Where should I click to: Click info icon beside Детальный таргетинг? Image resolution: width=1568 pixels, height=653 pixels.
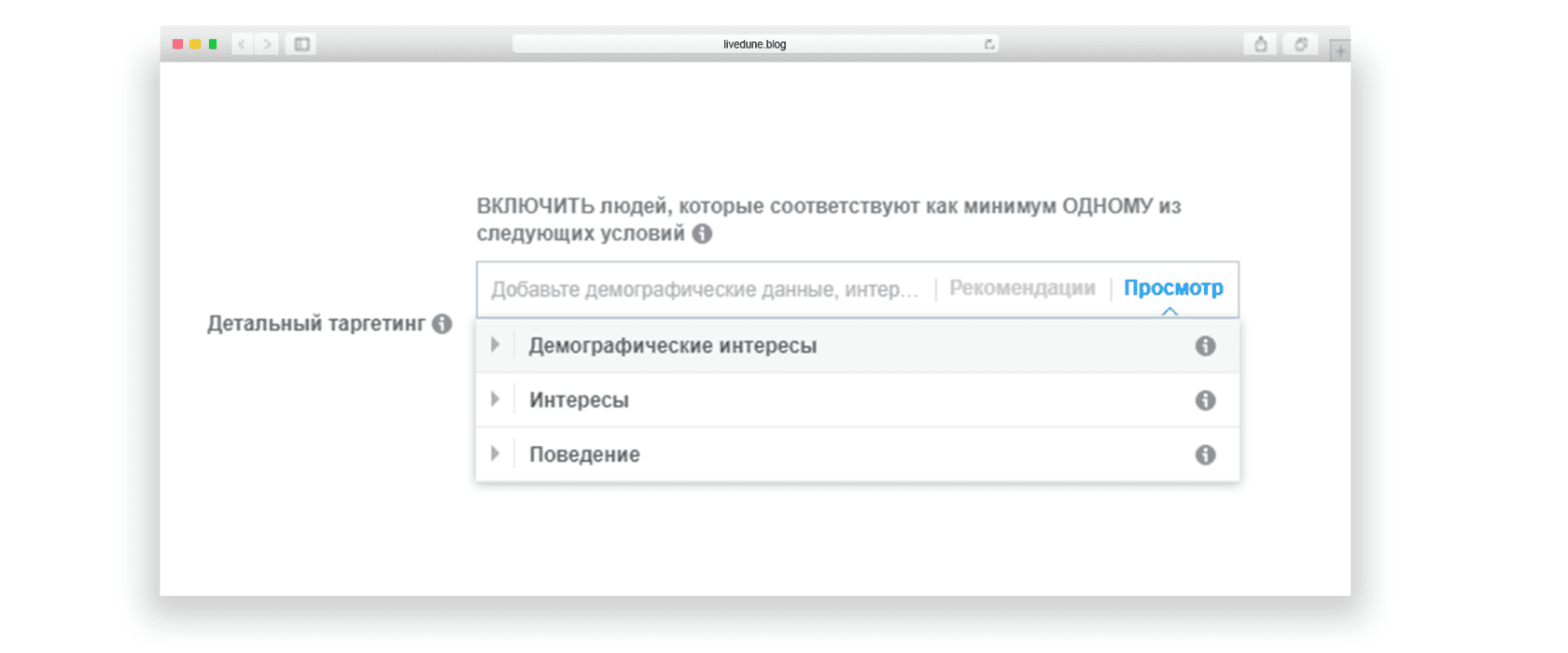click(442, 324)
